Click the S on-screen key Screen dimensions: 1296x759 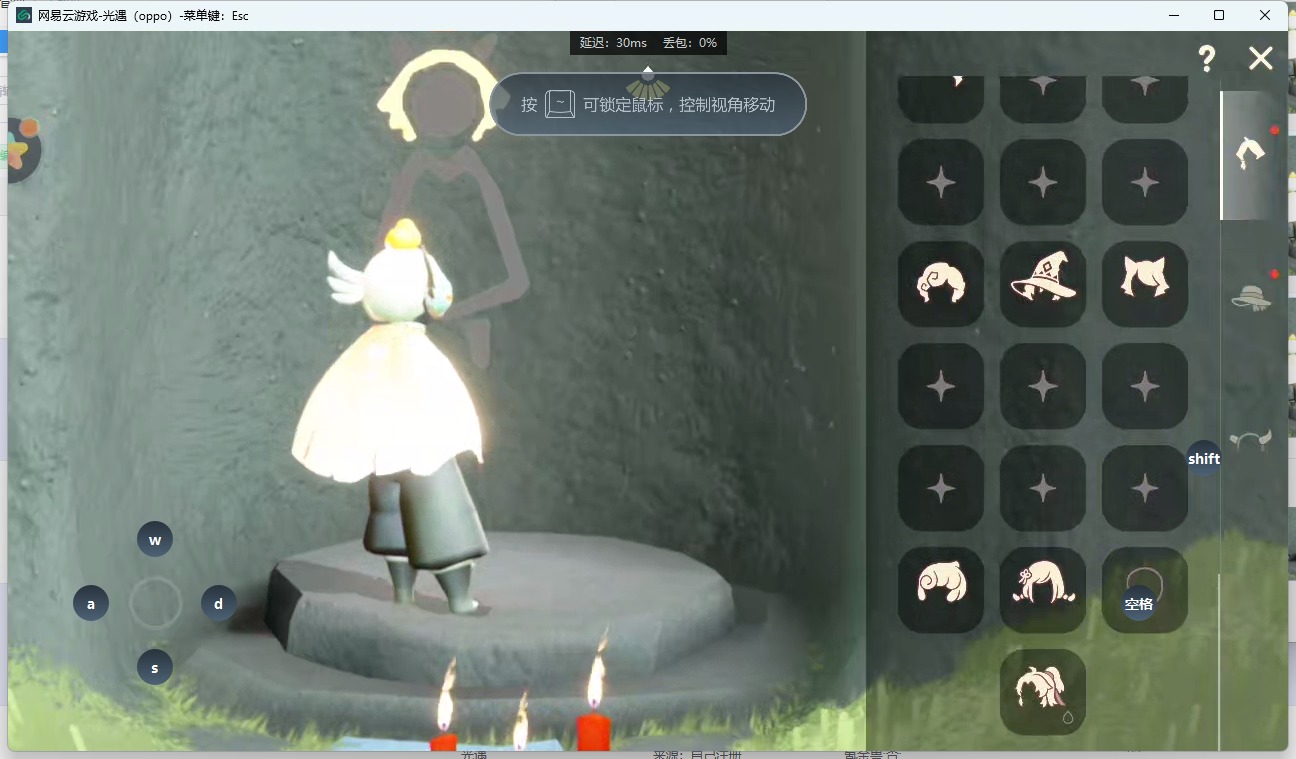155,668
